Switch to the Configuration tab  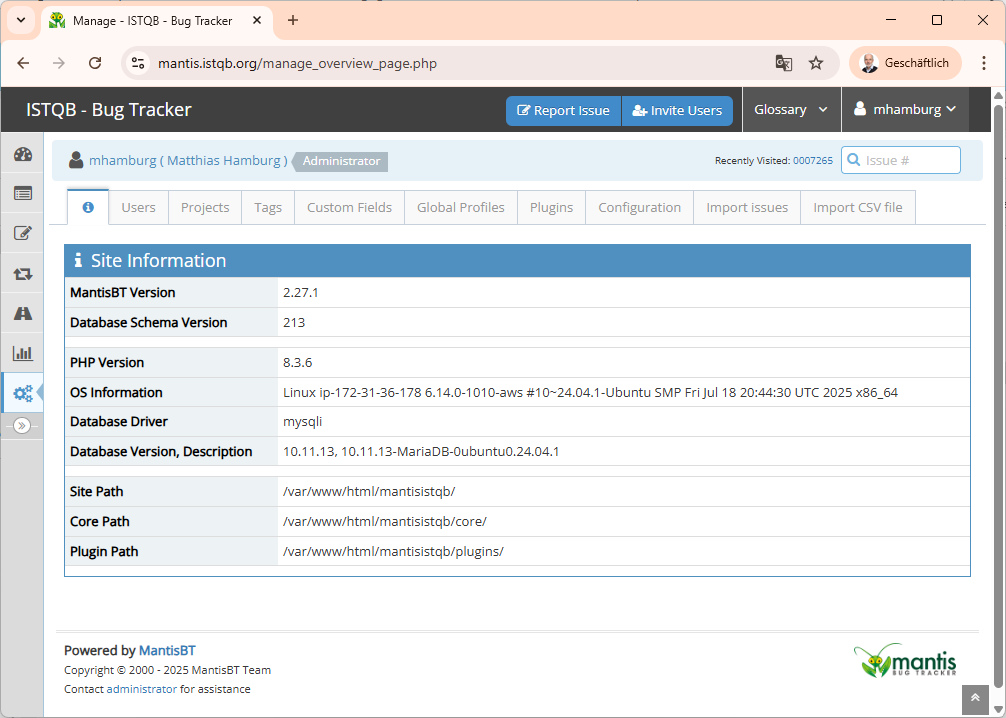tap(640, 207)
